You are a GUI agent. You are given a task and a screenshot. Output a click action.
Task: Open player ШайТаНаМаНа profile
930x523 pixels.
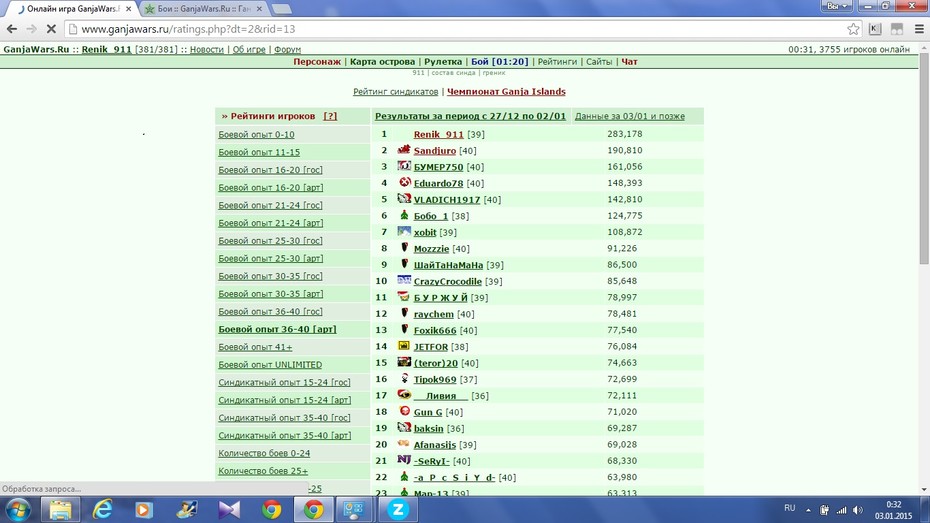tap(448, 265)
